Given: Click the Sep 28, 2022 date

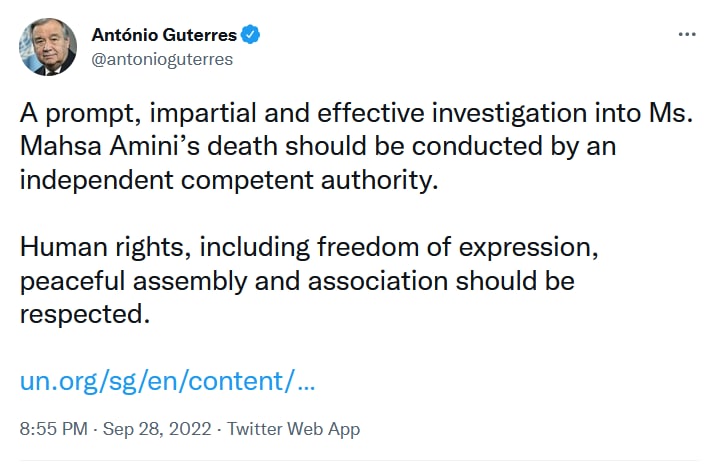Looking at the screenshot, I should click(x=156, y=429).
